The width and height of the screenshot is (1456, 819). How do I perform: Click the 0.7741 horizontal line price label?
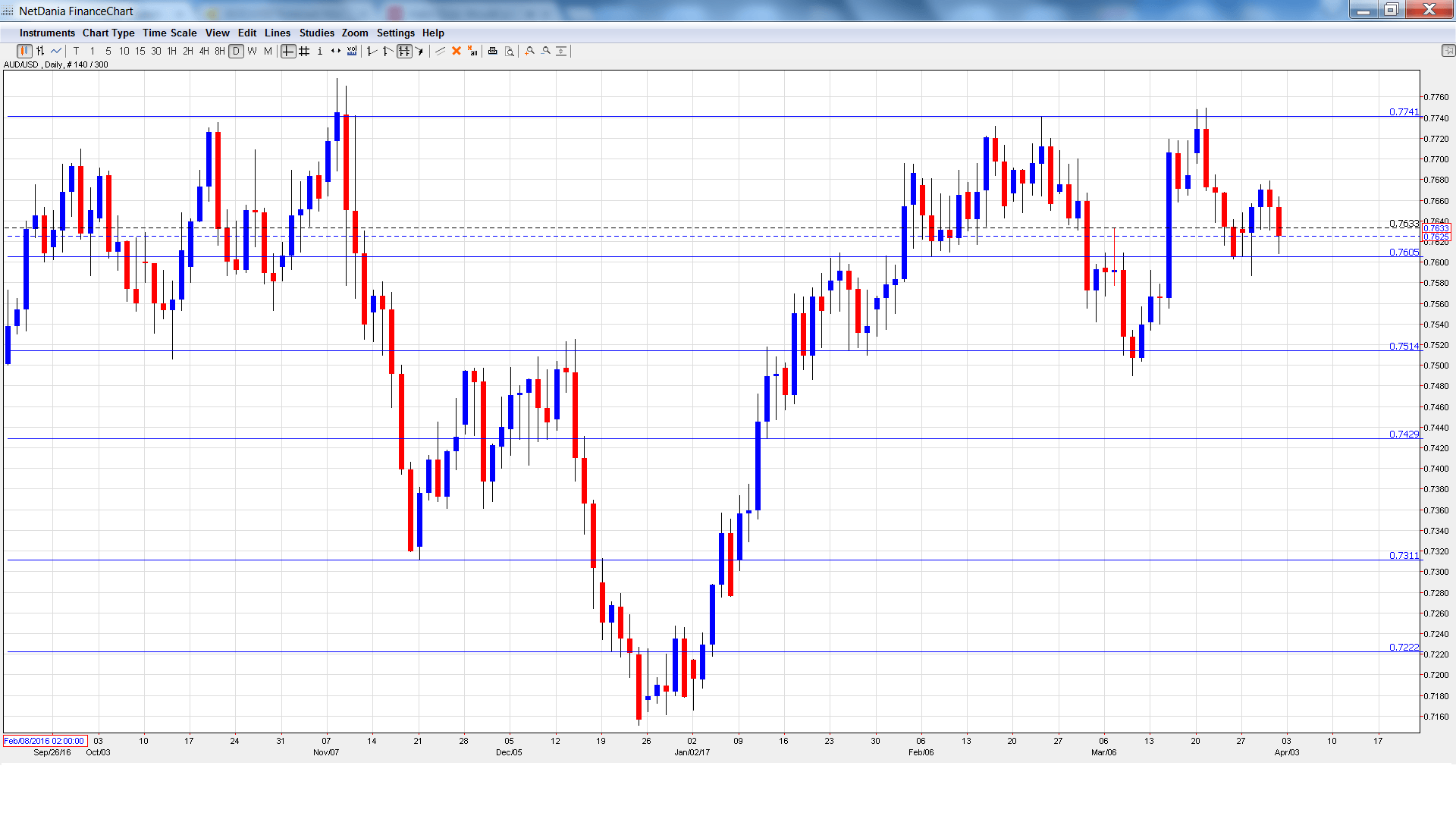(x=1403, y=111)
